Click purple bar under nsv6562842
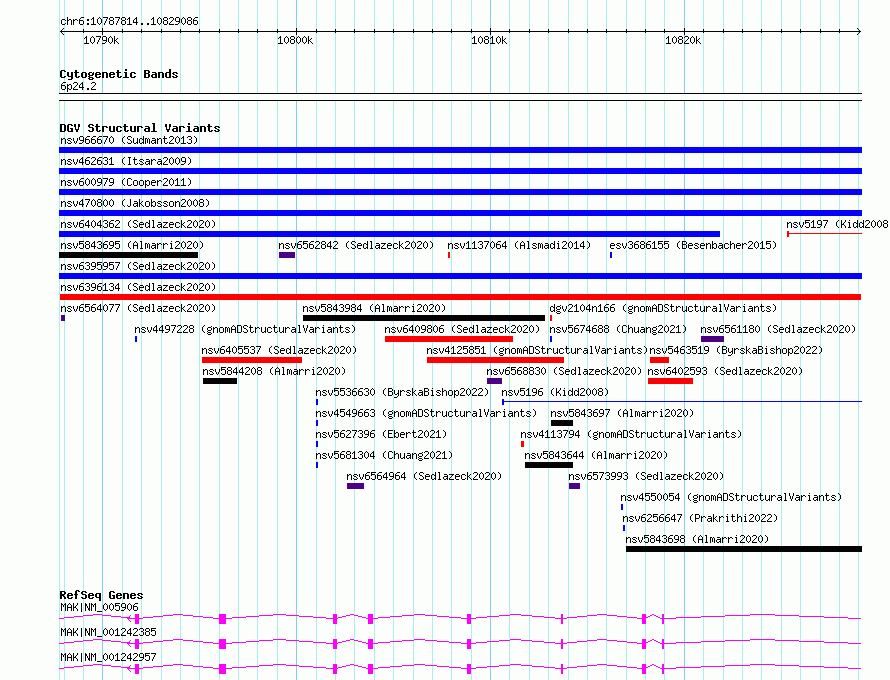This screenshot has height=680, width=890. (287, 255)
